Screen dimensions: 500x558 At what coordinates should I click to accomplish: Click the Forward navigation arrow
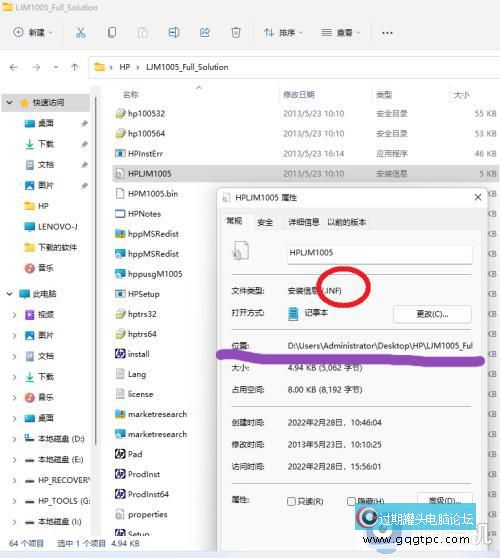36,67
